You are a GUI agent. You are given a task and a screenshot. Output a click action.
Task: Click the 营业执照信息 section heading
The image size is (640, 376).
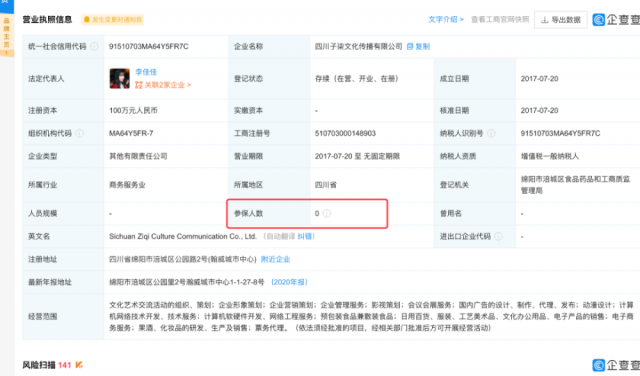[x=47, y=20]
